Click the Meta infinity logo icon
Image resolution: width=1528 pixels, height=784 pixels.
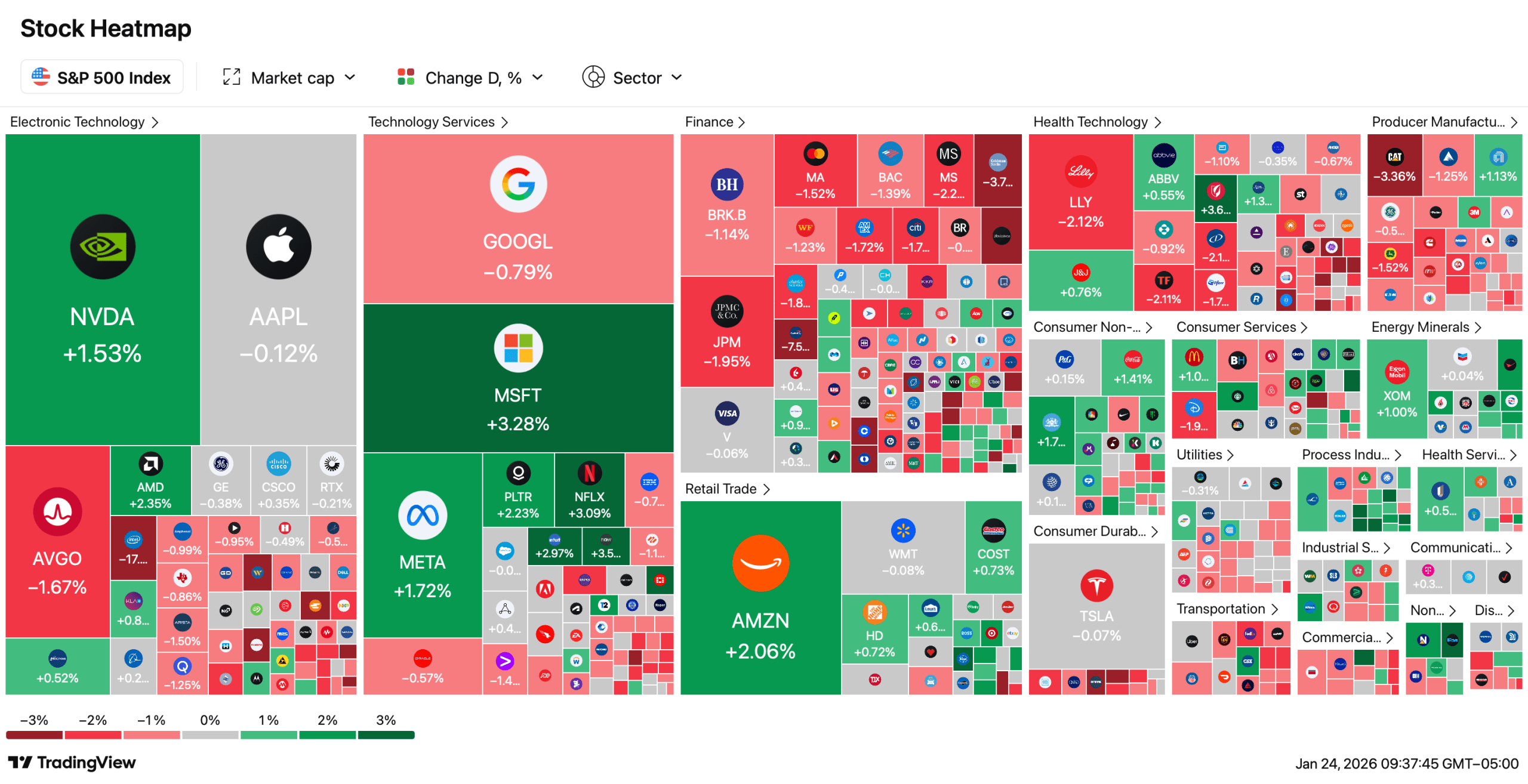pyautogui.click(x=423, y=515)
